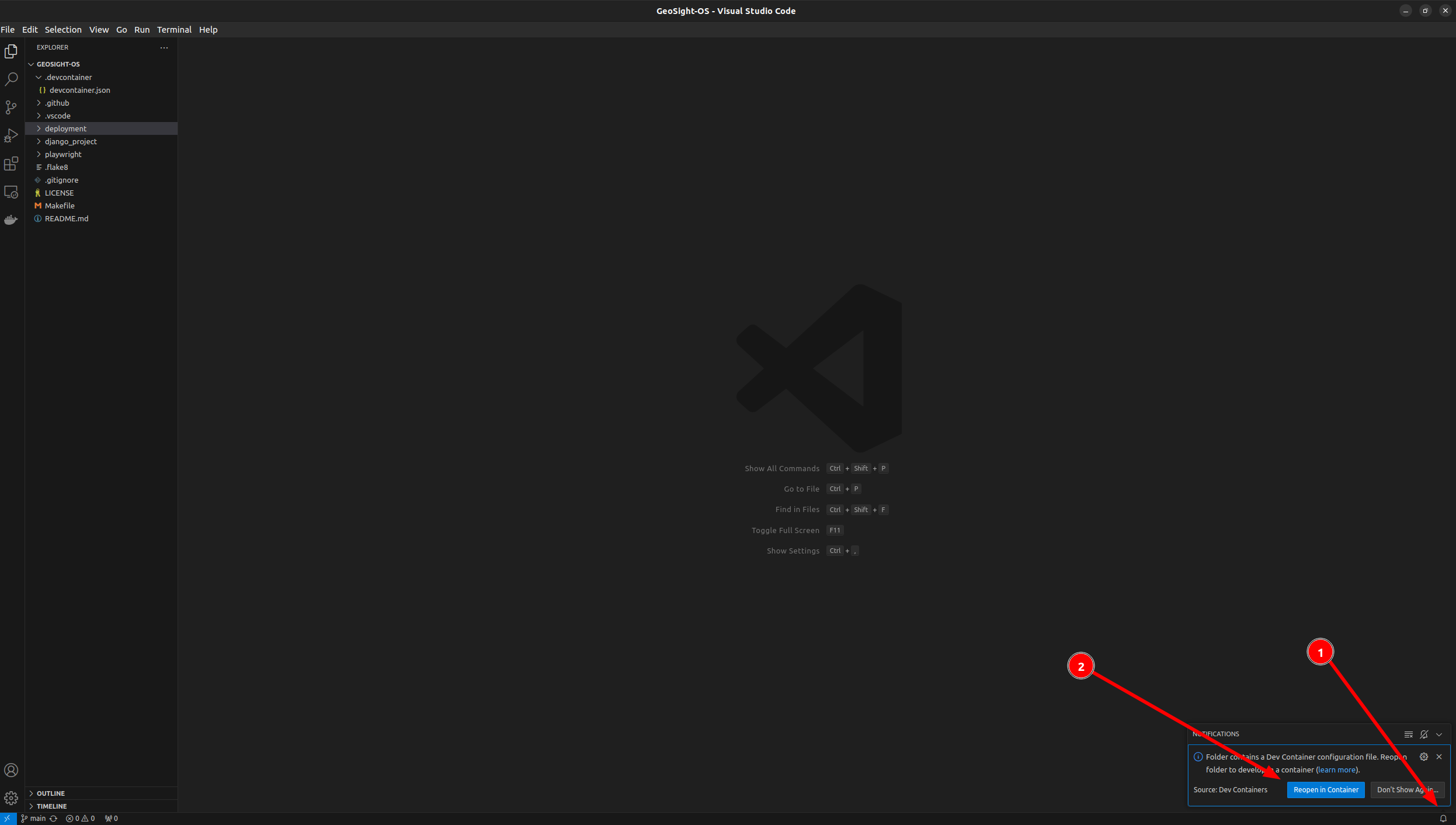Open README.md file
The width and height of the screenshot is (1456, 825).
[x=101, y=218]
